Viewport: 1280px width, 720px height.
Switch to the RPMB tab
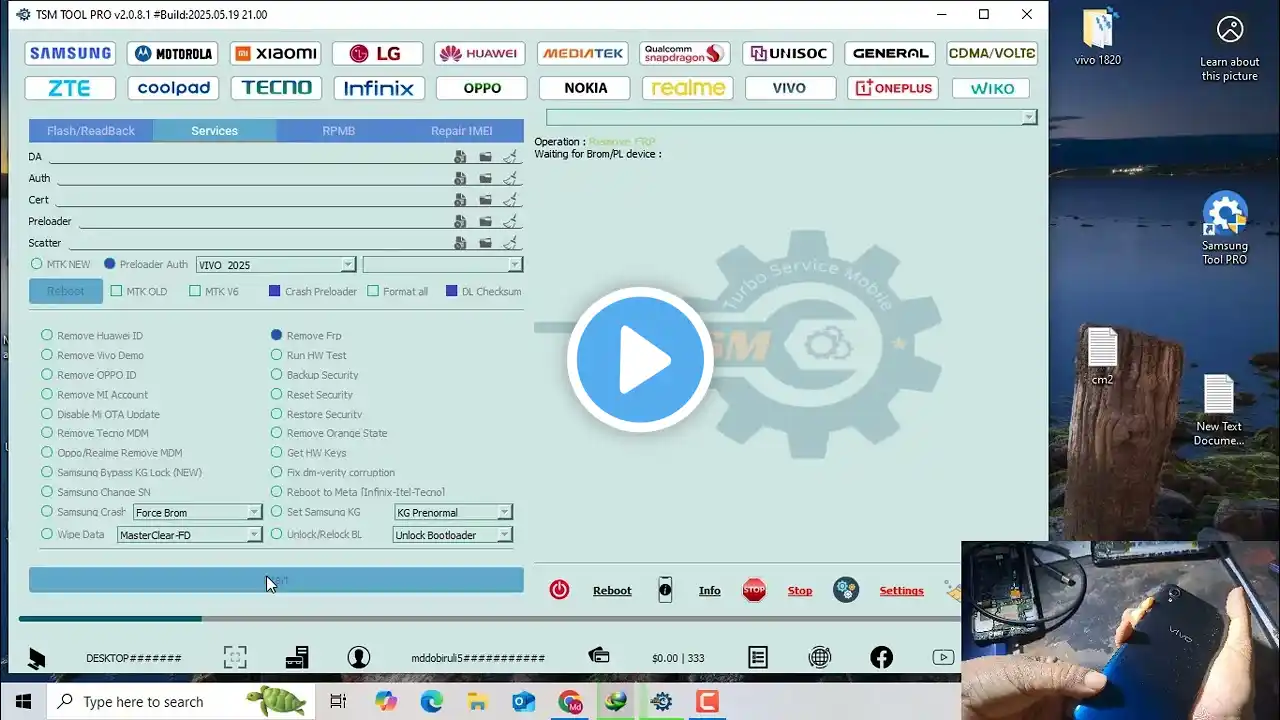click(338, 130)
